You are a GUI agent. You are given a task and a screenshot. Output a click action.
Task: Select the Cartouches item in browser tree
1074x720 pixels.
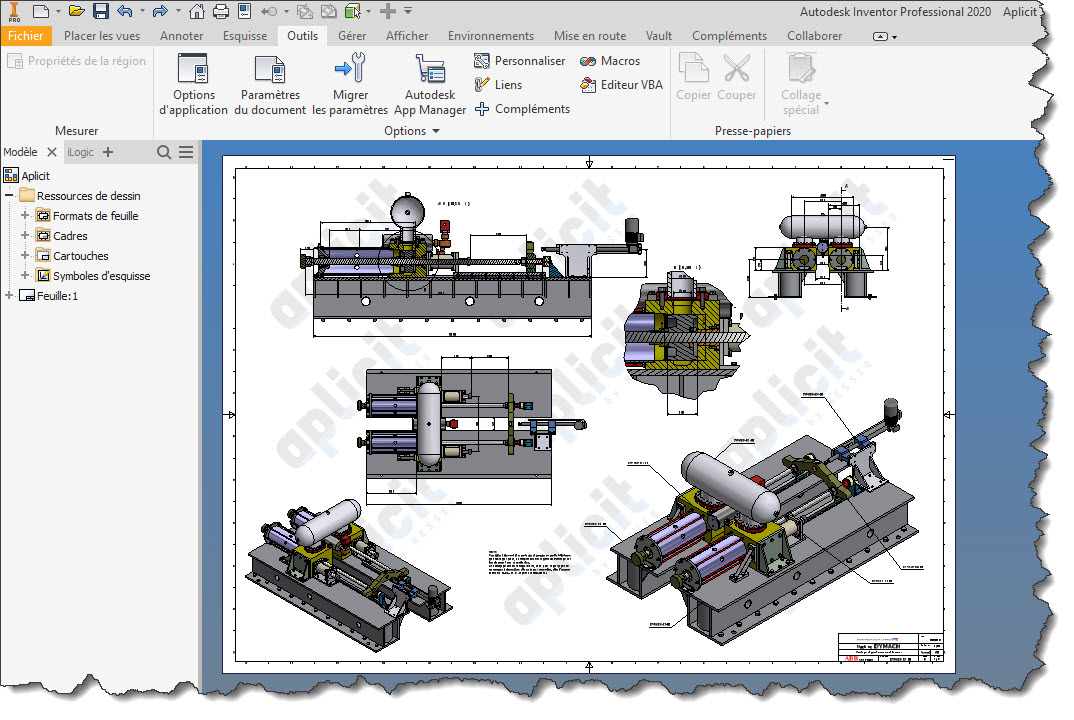pos(80,256)
